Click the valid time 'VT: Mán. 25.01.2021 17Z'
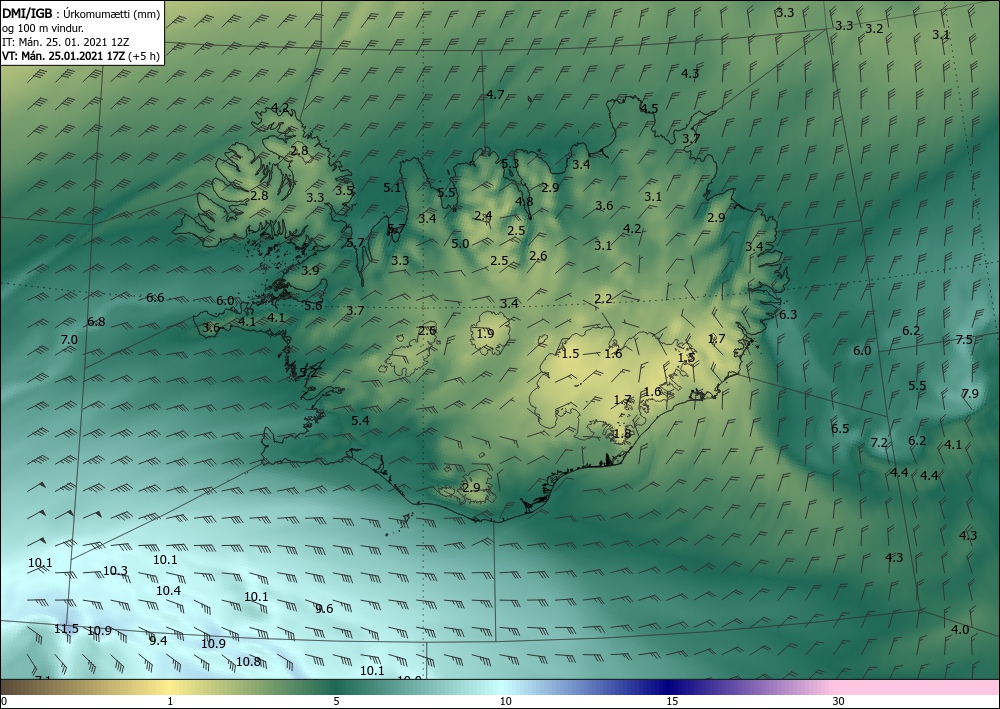Image resolution: width=1000 pixels, height=709 pixels. (x=64, y=56)
